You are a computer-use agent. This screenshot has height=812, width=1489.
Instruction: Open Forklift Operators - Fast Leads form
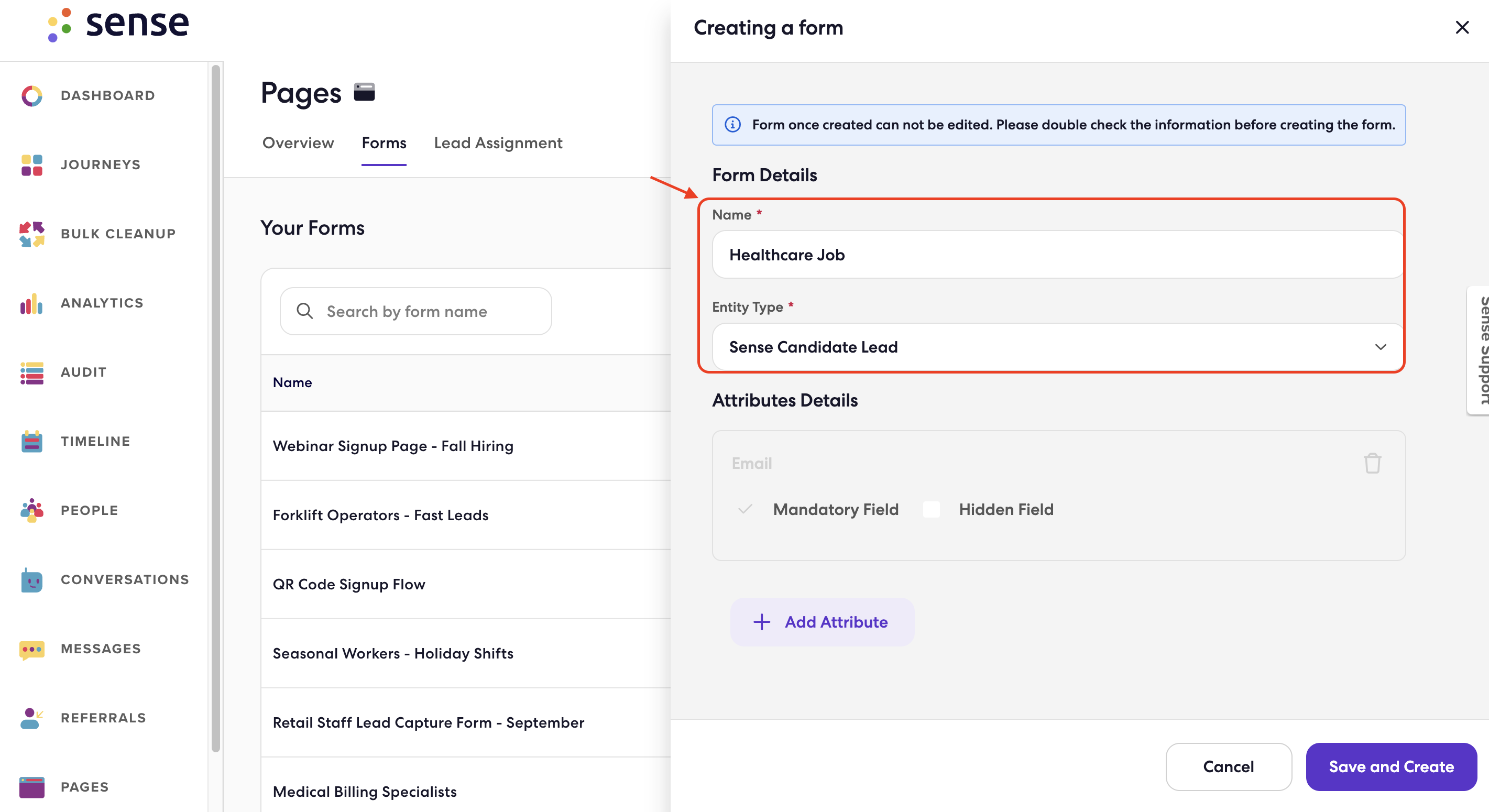coord(380,515)
